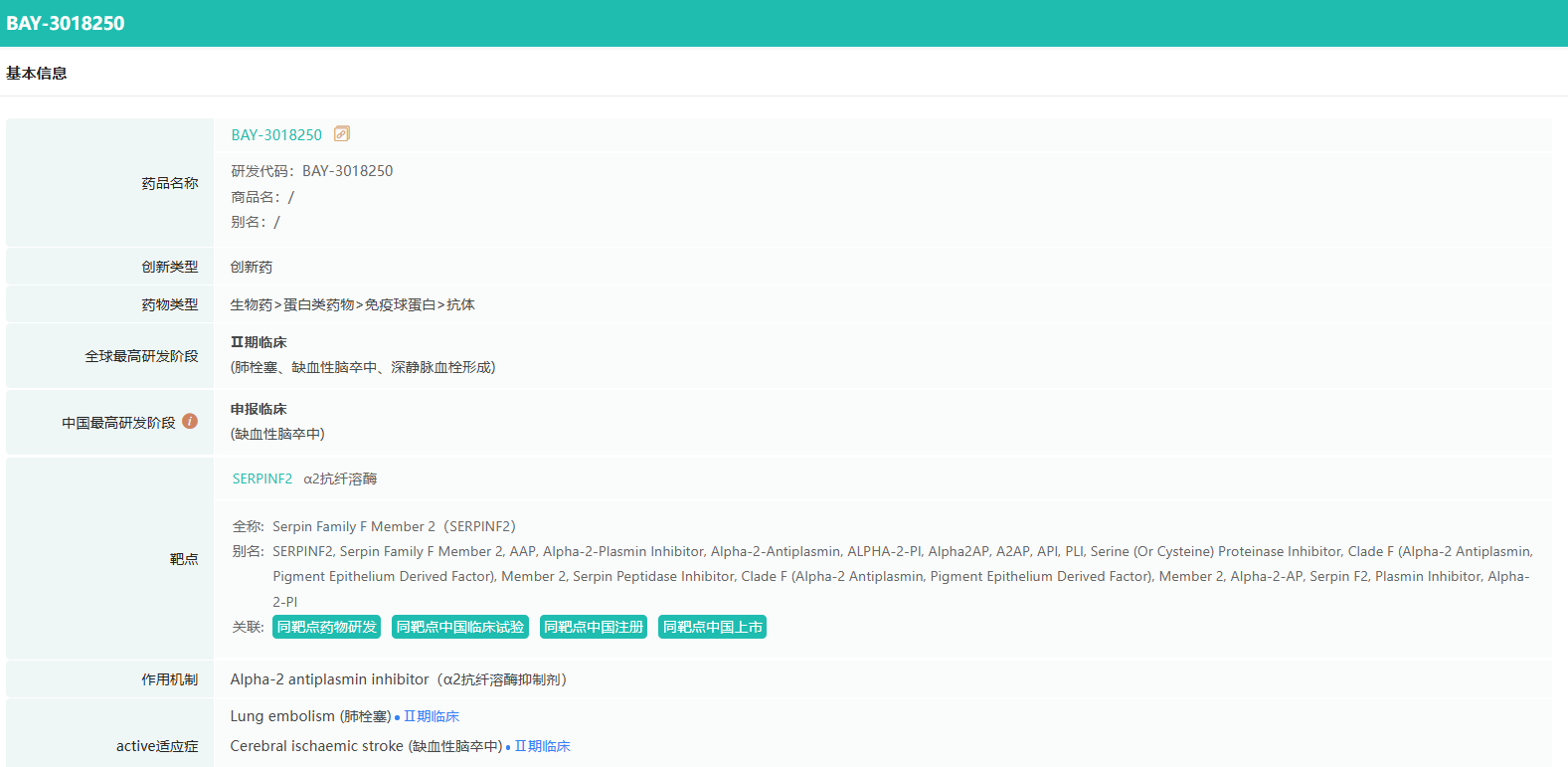Image resolution: width=1568 pixels, height=767 pixels.
Task: Click the 同靶点中国注册 button
Action: (594, 627)
